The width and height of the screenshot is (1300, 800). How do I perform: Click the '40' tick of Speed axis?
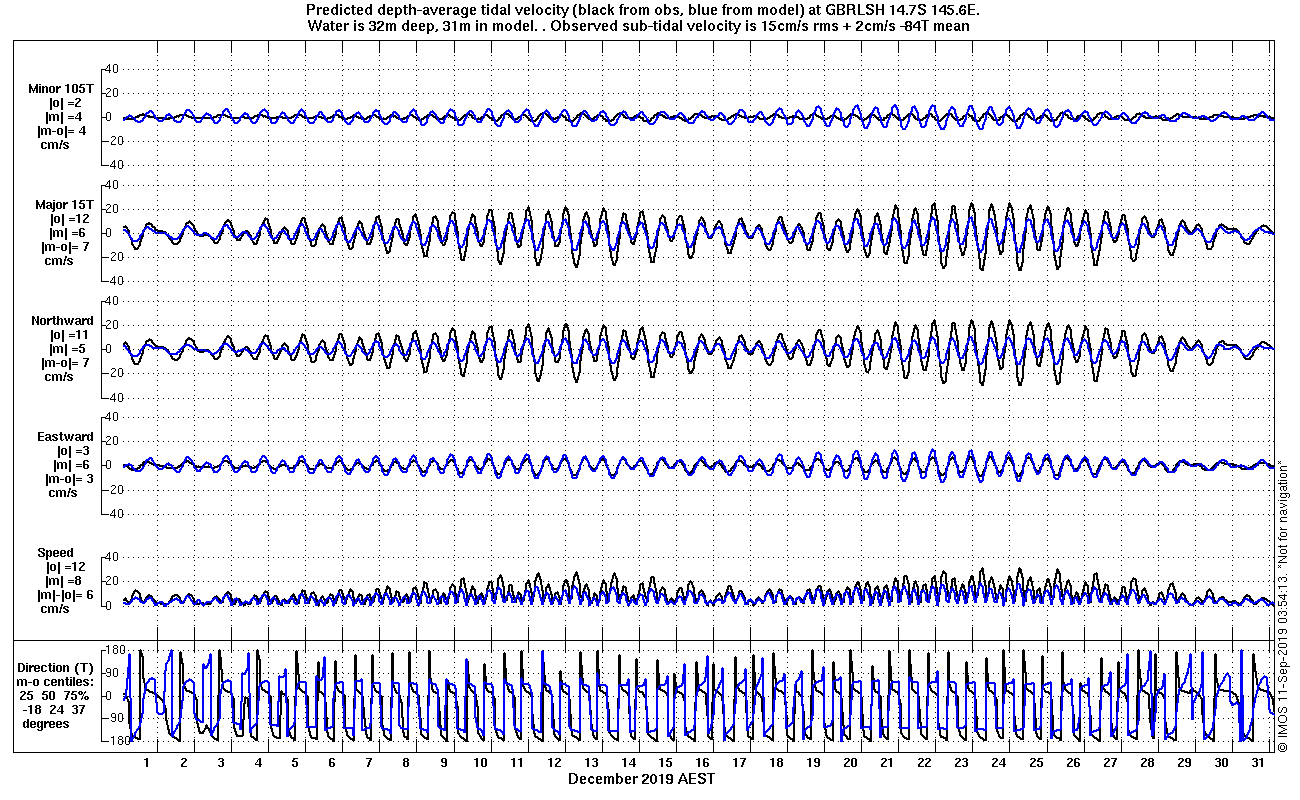(112, 557)
